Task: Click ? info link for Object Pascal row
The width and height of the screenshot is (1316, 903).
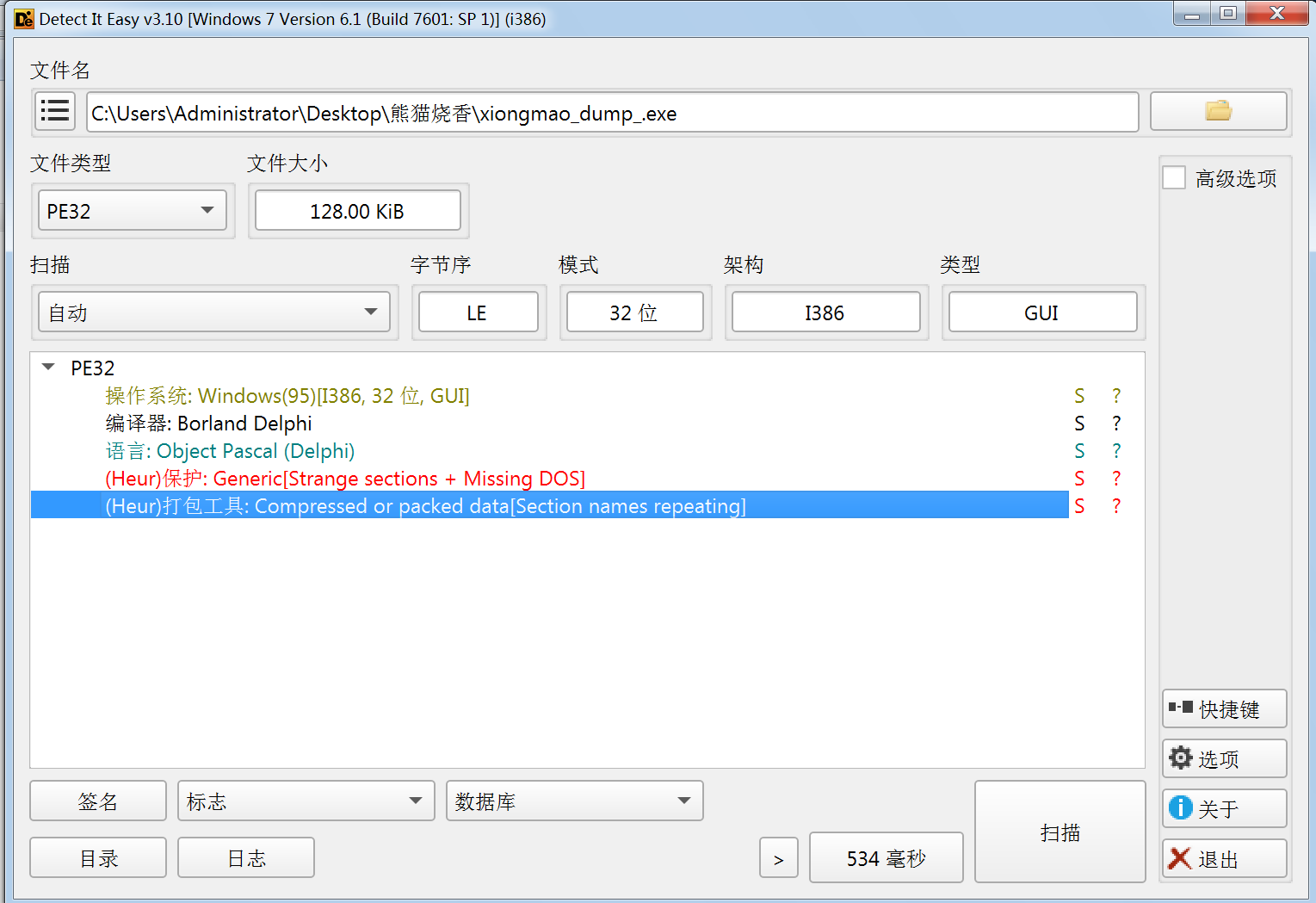Action: [1116, 450]
